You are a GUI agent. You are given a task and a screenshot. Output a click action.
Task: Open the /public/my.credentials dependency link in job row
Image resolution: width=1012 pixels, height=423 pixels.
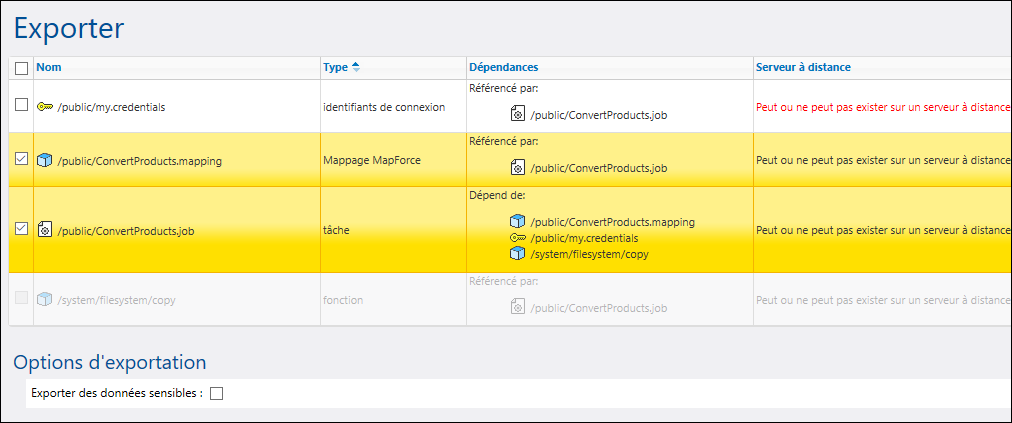584,238
